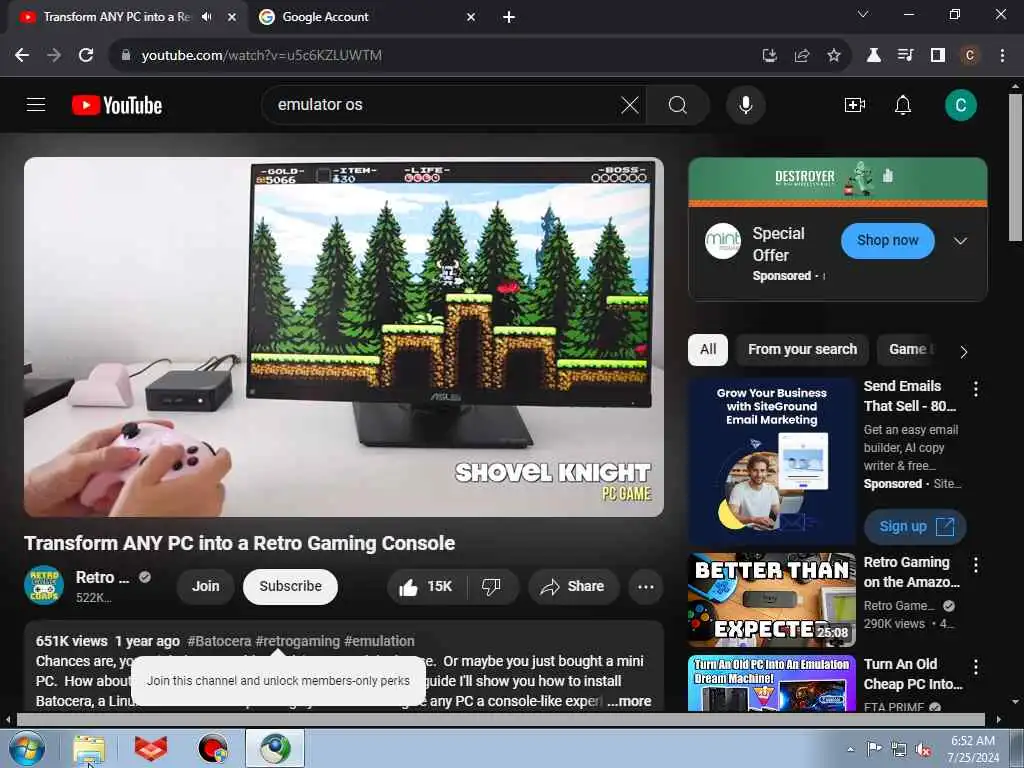This screenshot has height=768, width=1024.
Task: Click the Shop now ad button
Action: (x=888, y=240)
